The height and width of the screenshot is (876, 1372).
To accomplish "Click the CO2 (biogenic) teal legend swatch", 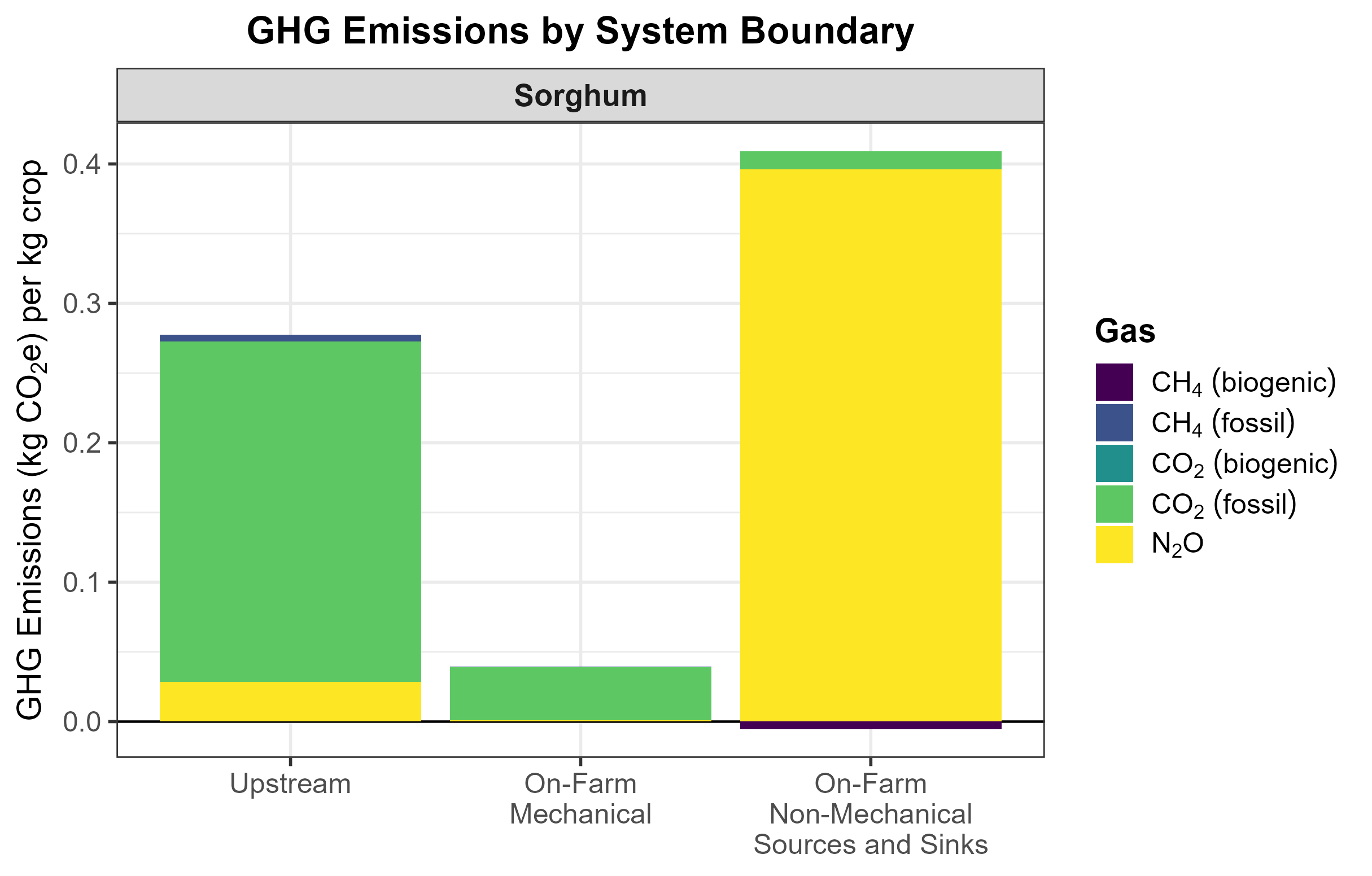I will click(1114, 463).
